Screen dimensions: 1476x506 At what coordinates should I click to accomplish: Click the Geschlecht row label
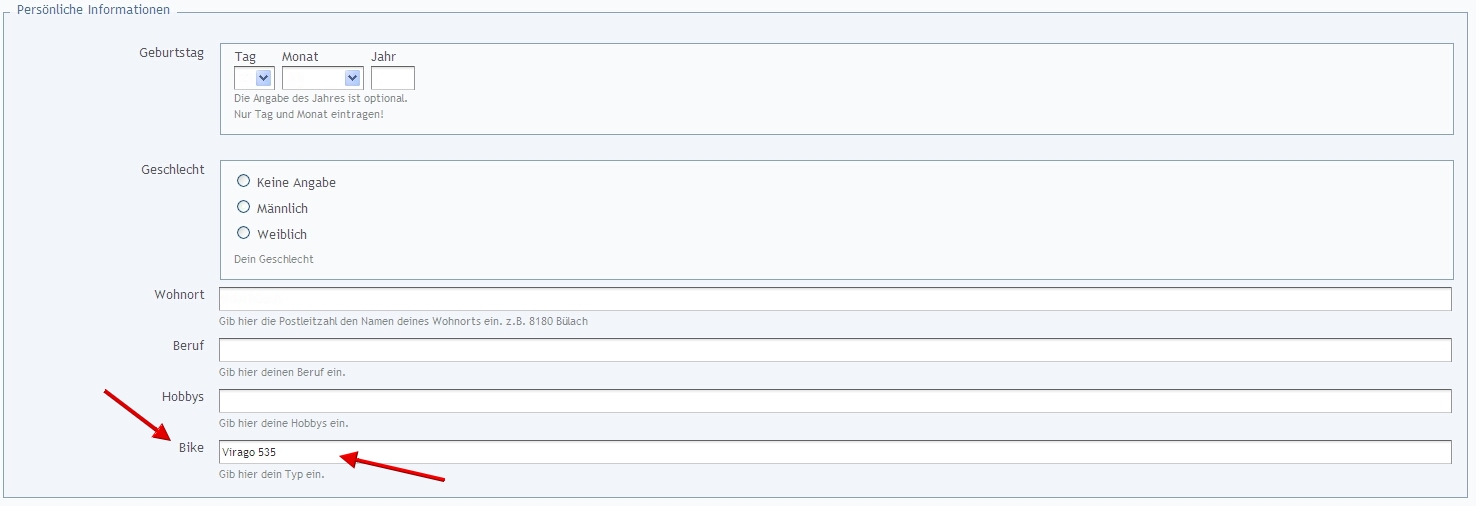tap(172, 170)
